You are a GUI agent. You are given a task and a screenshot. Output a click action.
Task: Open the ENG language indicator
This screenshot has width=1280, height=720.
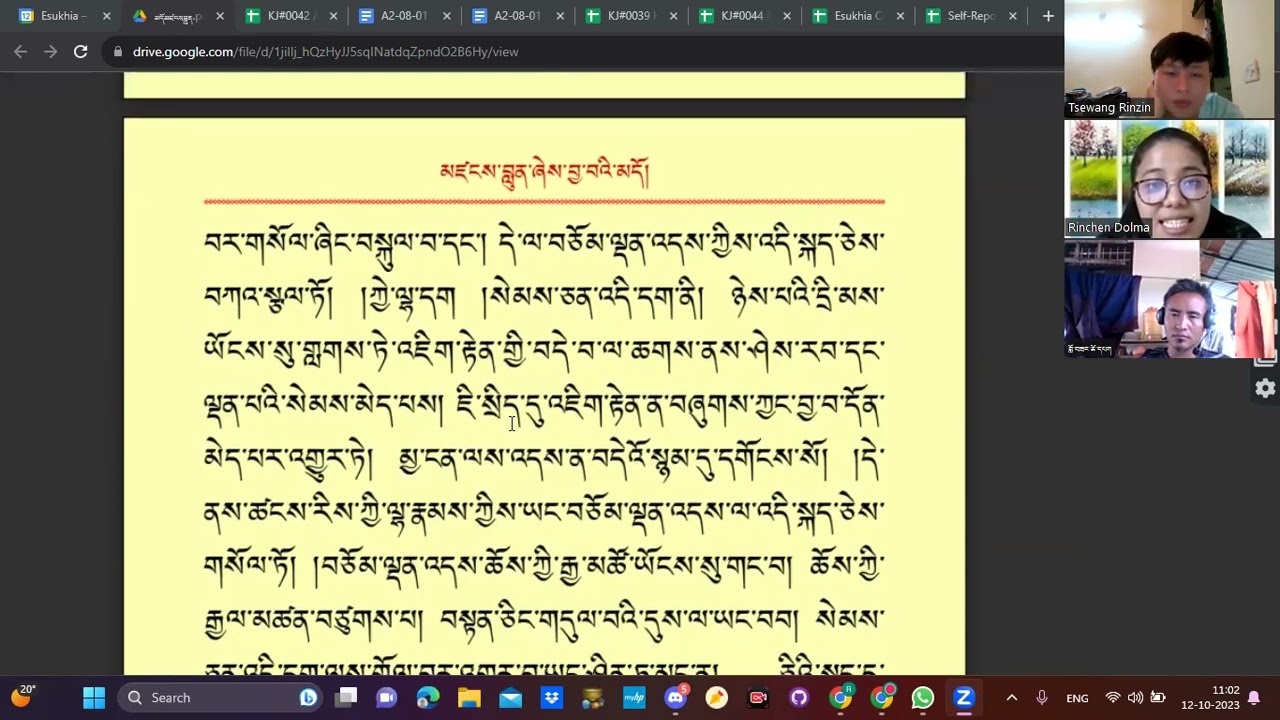(x=1077, y=698)
